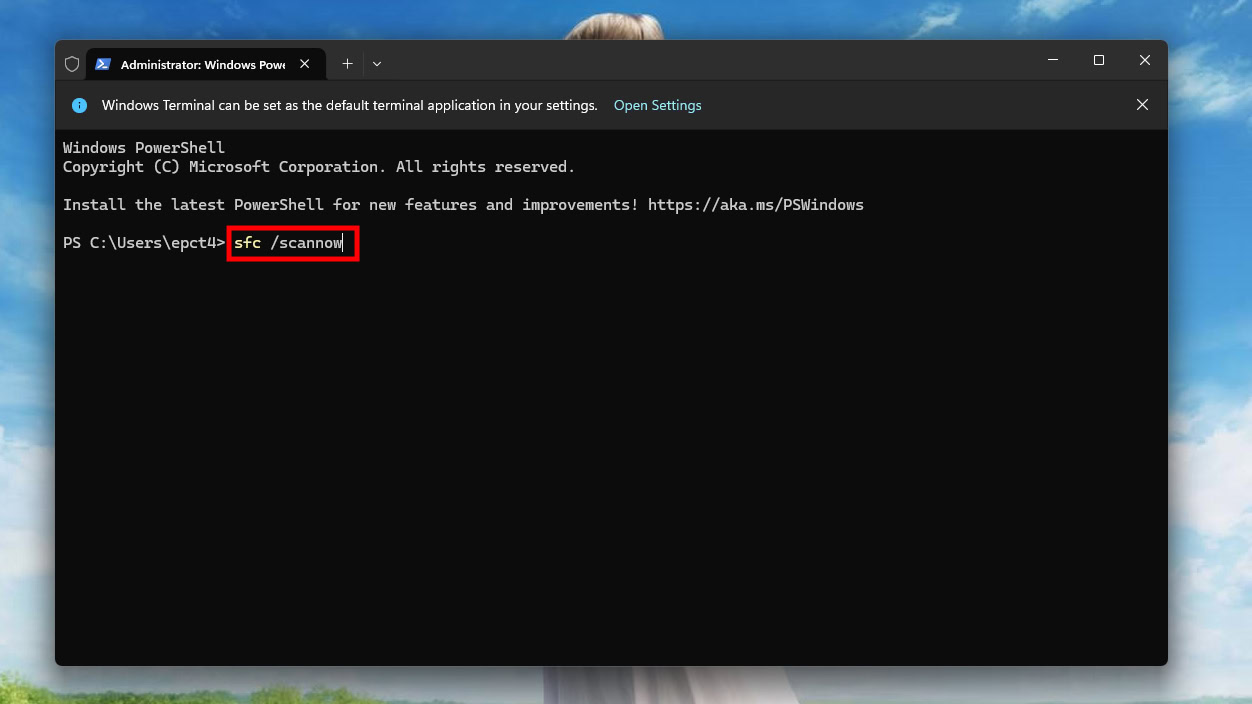Minimize the Windows Terminal window
The height and width of the screenshot is (704, 1252).
(x=1053, y=61)
